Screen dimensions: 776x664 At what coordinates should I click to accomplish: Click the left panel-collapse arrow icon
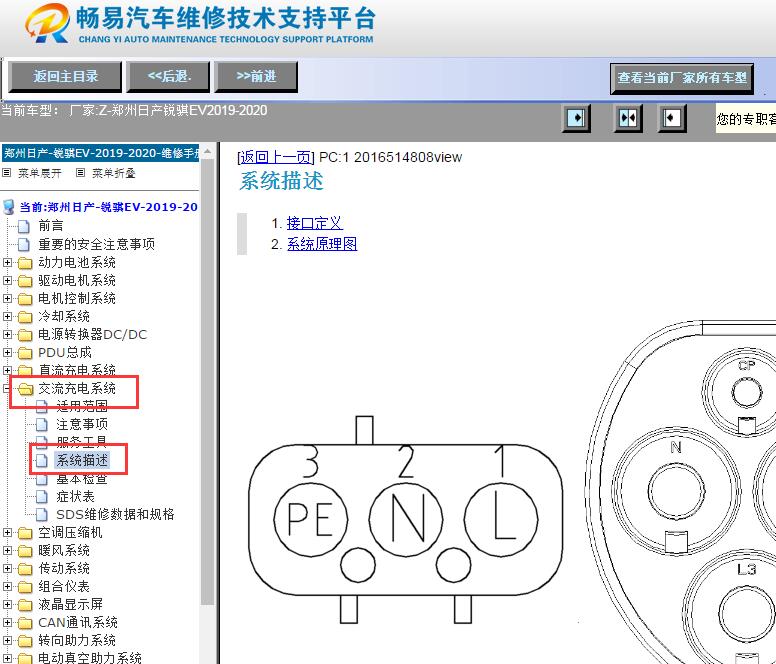576,118
